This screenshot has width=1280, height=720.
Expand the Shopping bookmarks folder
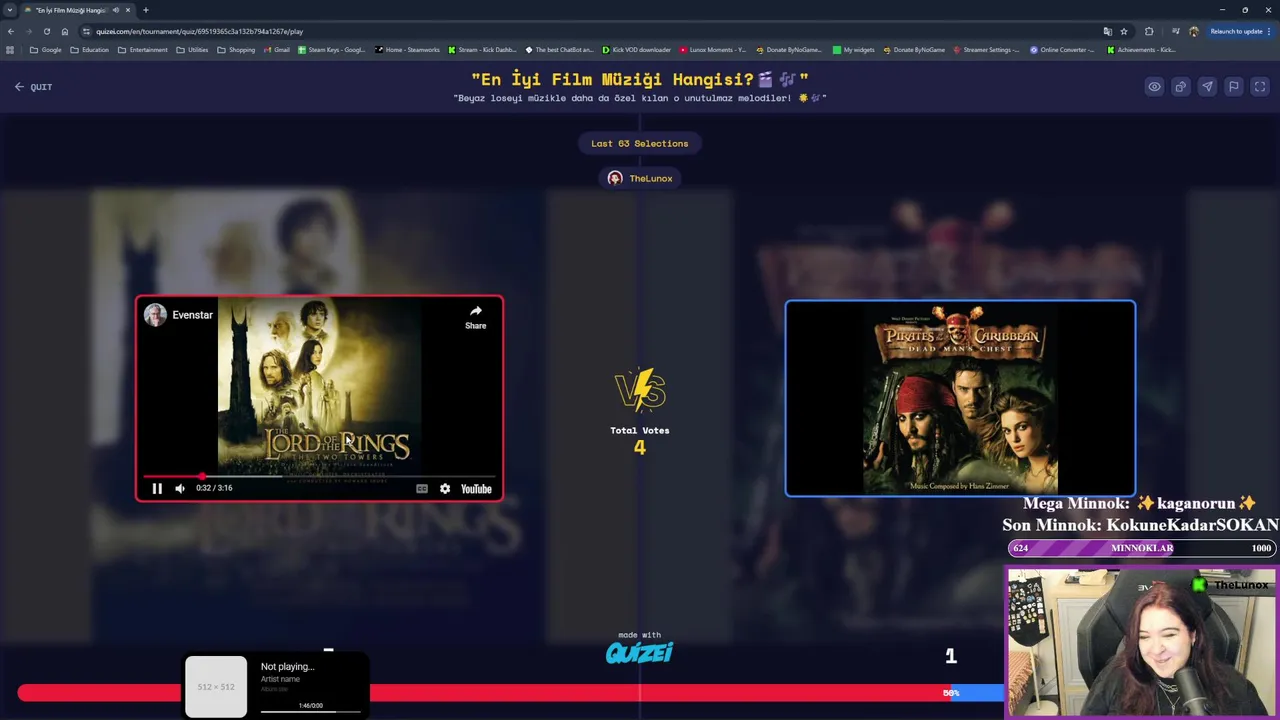pos(236,50)
